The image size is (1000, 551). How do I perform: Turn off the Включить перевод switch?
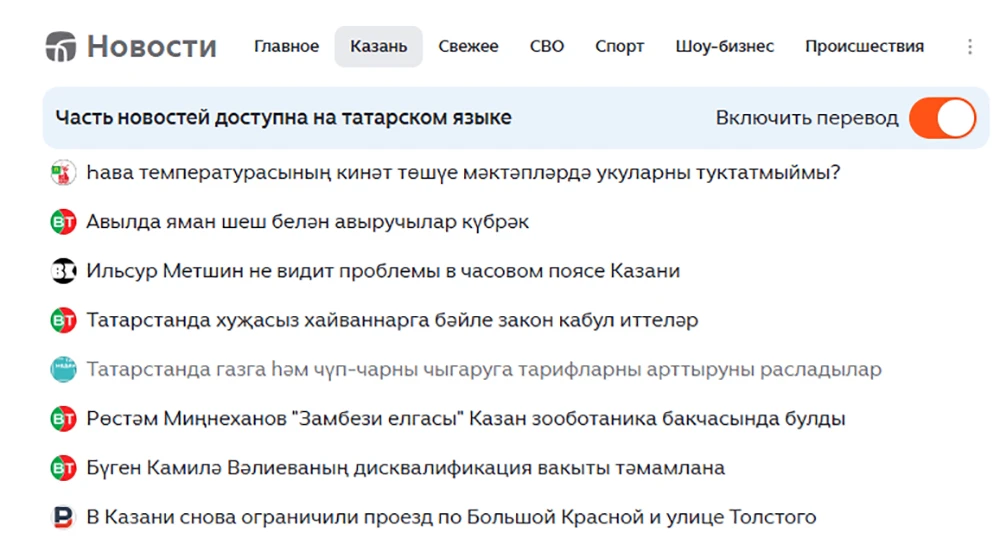click(x=943, y=118)
